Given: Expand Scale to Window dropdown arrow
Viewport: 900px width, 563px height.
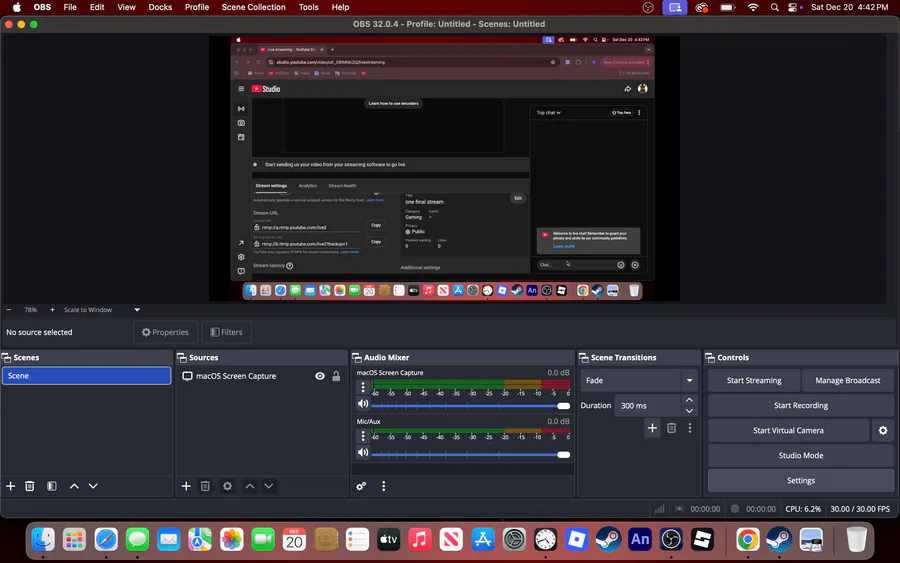Looking at the screenshot, I should click(137, 309).
